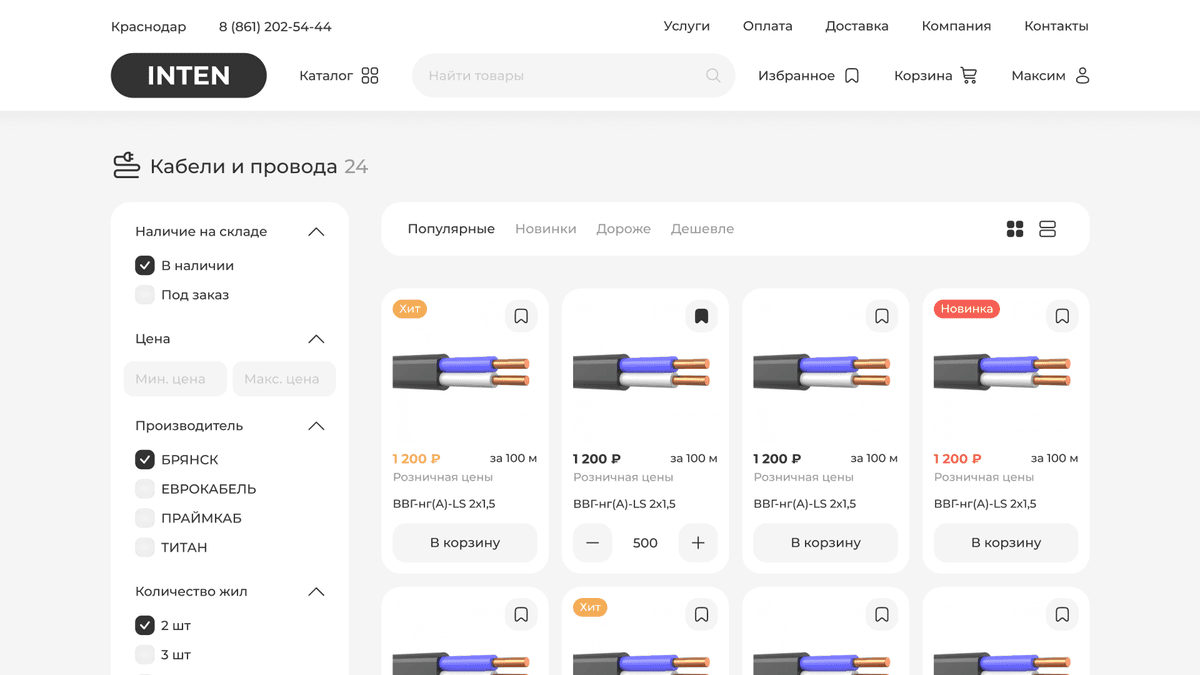Enable the Под заказ checkbox
This screenshot has height=675, width=1200.
click(x=145, y=295)
